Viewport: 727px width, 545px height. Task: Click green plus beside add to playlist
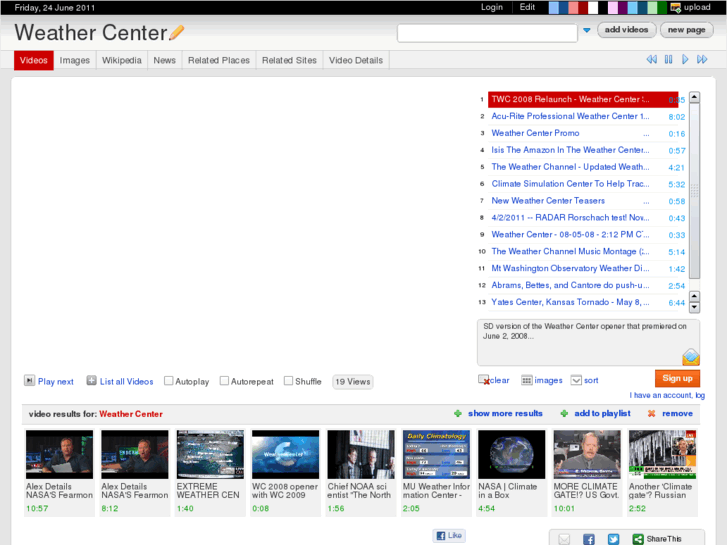tap(564, 413)
